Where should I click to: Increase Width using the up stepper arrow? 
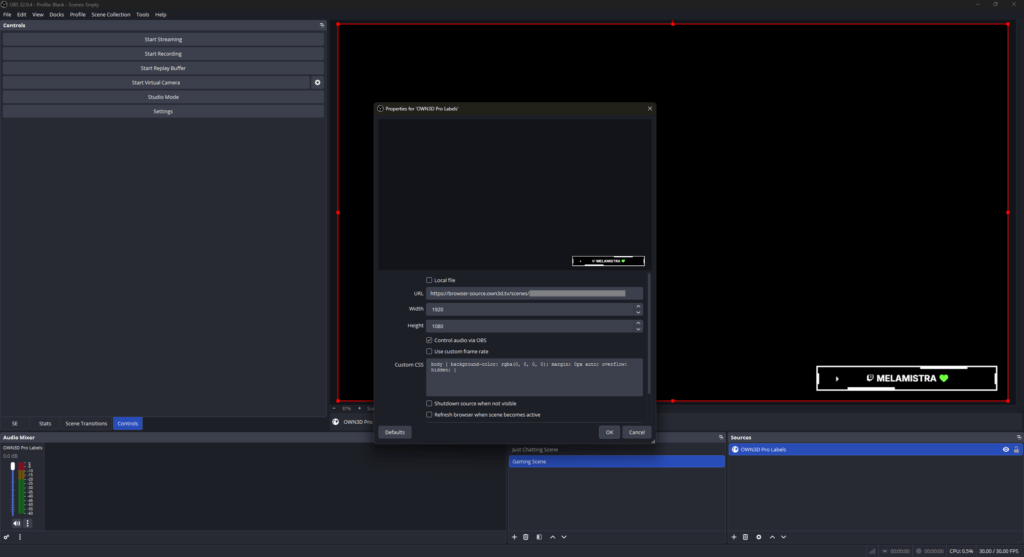click(638, 307)
